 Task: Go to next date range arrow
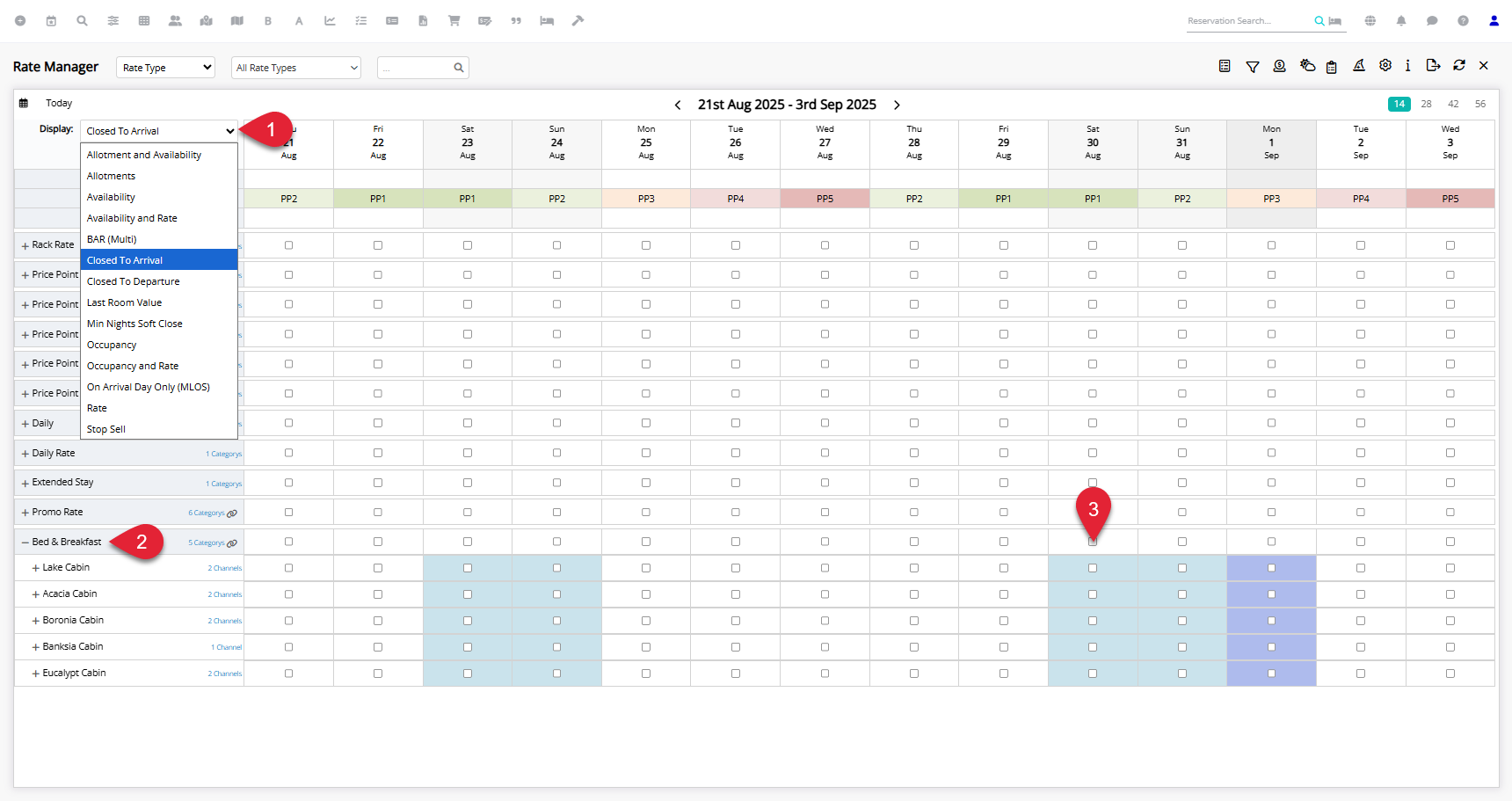(897, 105)
